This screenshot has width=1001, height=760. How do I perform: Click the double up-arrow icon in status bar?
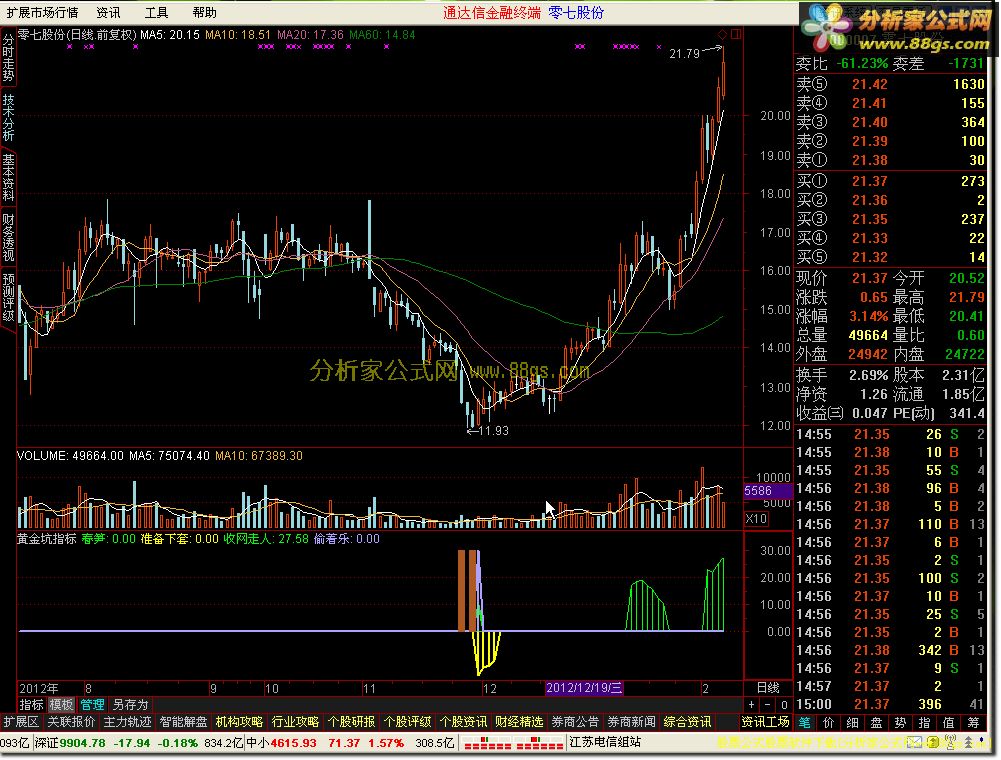[969, 743]
